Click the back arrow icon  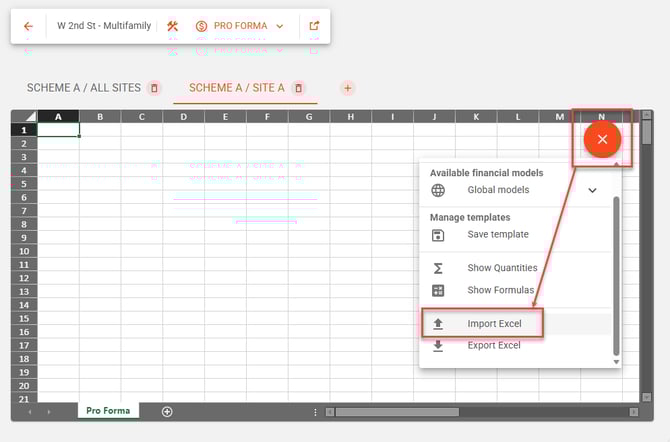pos(28,26)
